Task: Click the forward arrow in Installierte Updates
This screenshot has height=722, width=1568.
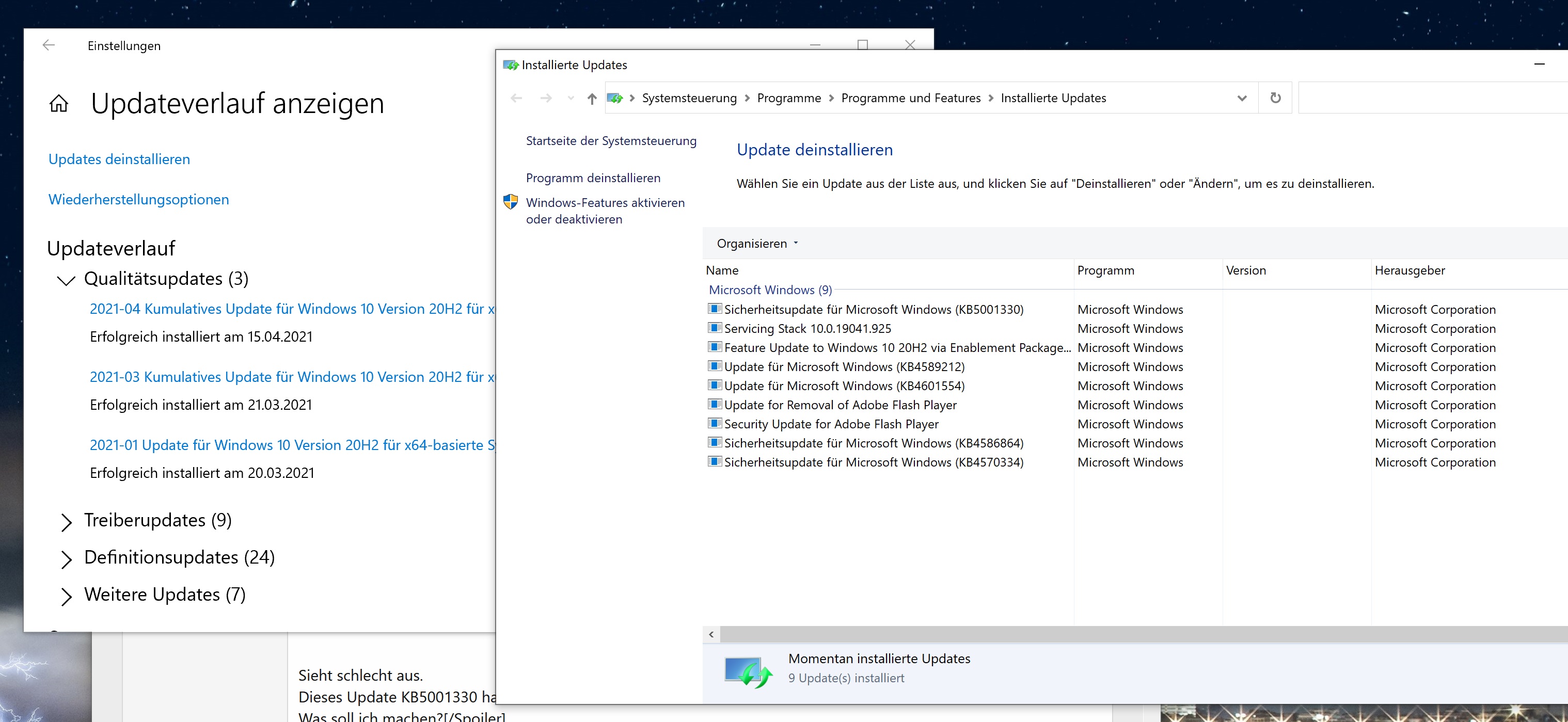Action: (546, 99)
